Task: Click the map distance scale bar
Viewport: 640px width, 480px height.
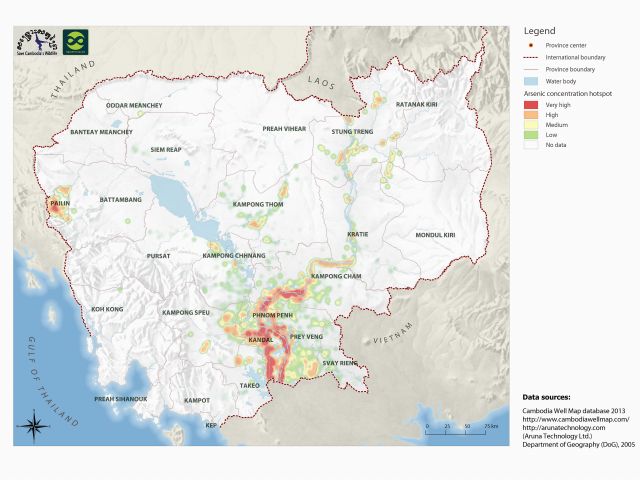Action: click(x=463, y=427)
